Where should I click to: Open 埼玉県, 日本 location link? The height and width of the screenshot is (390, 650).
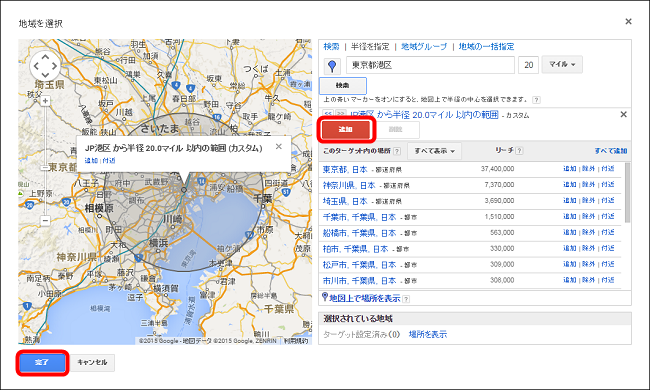(345, 201)
